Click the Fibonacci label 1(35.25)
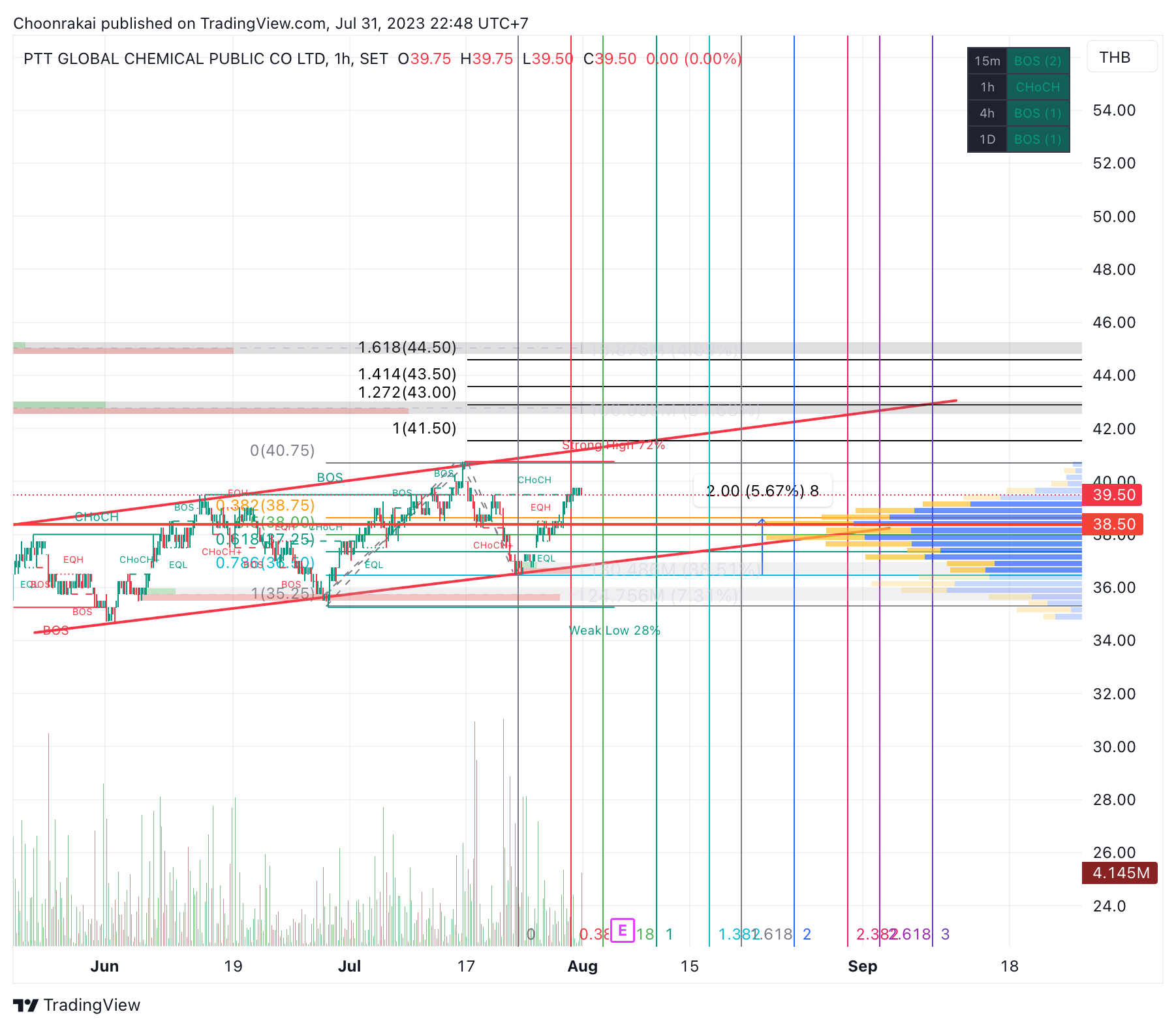 click(283, 594)
